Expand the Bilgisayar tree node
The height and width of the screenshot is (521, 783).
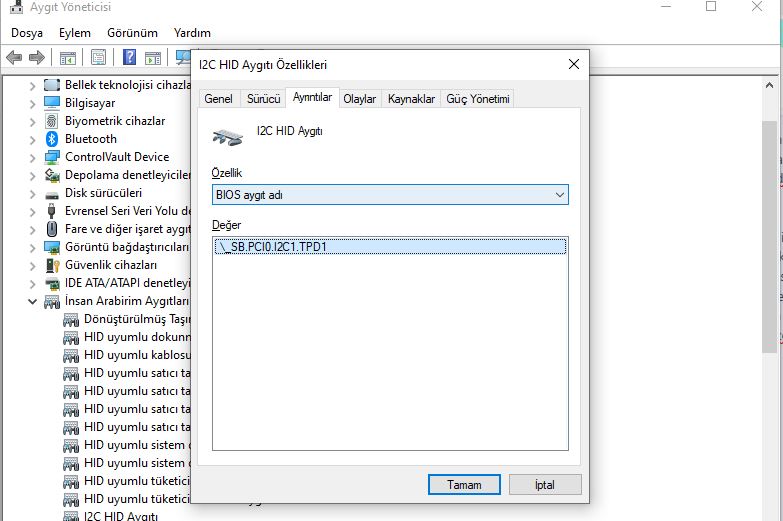[x=32, y=104]
